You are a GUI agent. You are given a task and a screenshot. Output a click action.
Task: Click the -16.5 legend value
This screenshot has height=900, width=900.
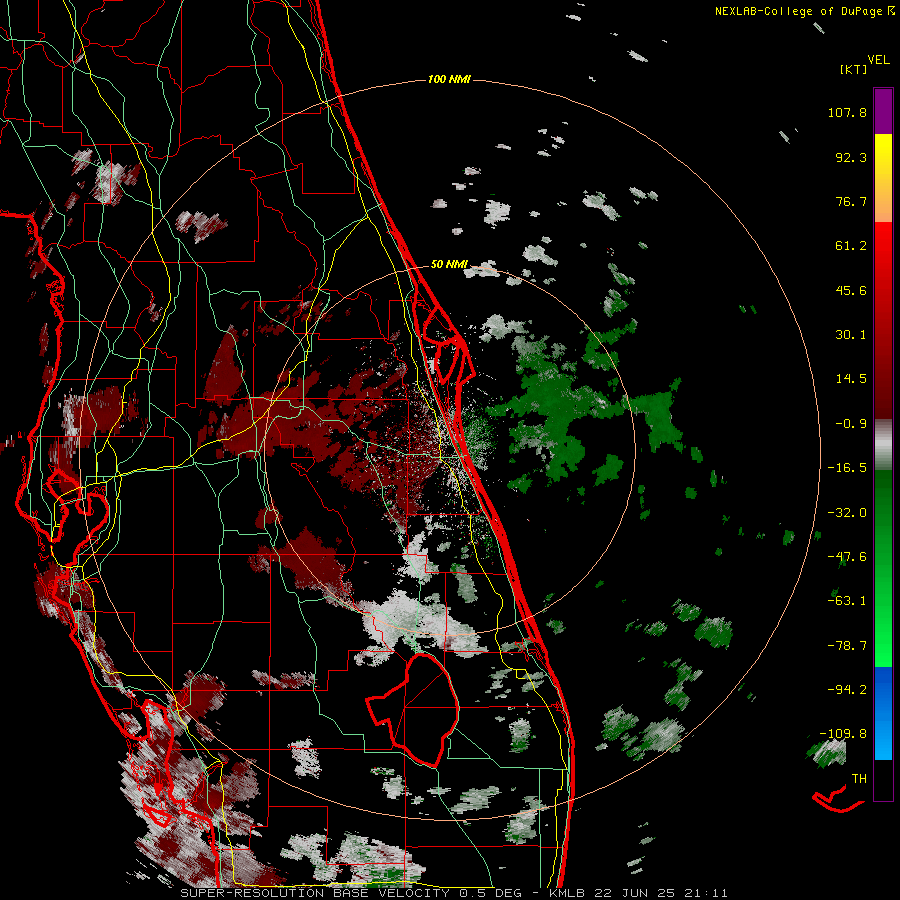847,468
